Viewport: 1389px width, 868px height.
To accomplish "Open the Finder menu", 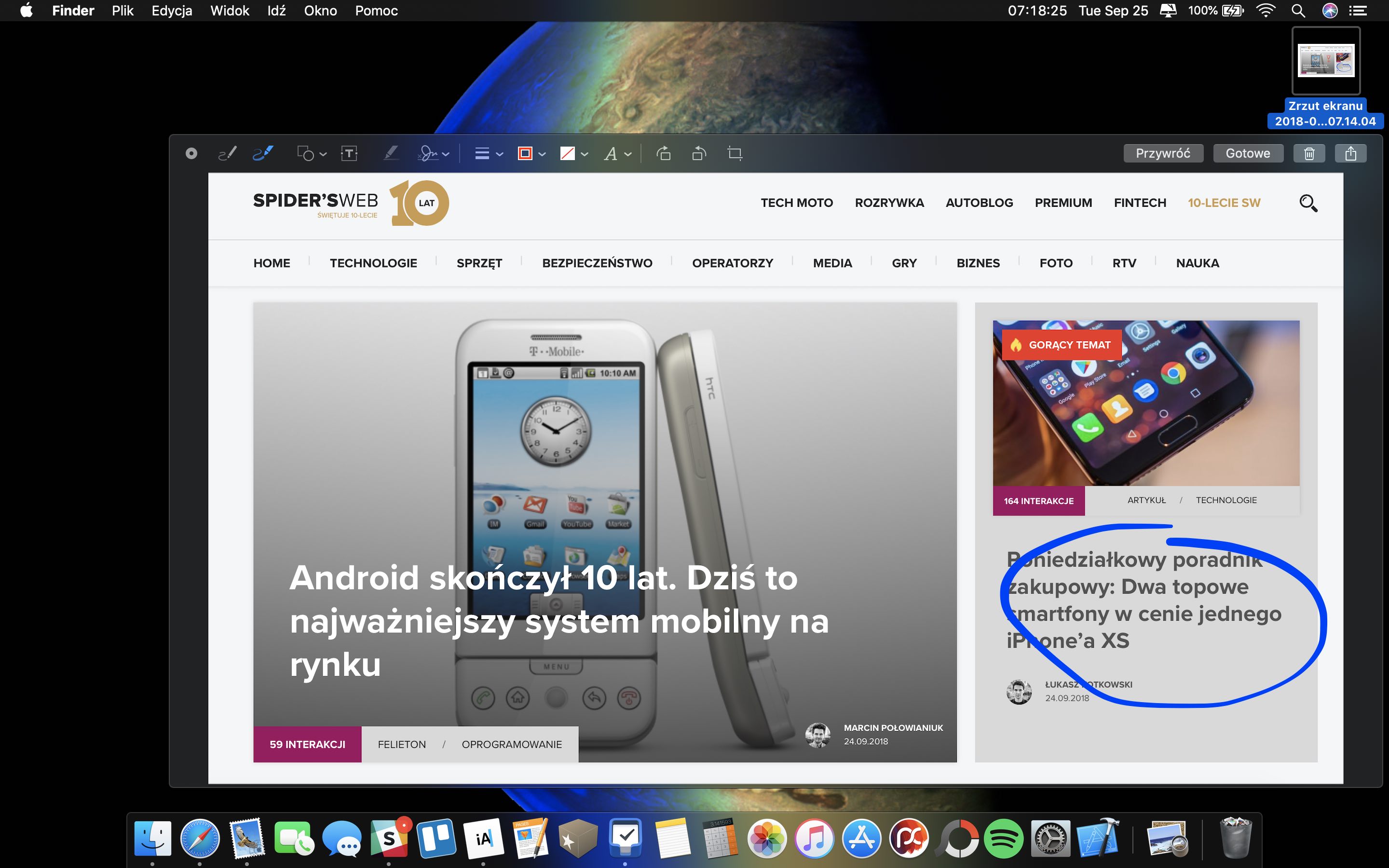I will pyautogui.click(x=73, y=10).
